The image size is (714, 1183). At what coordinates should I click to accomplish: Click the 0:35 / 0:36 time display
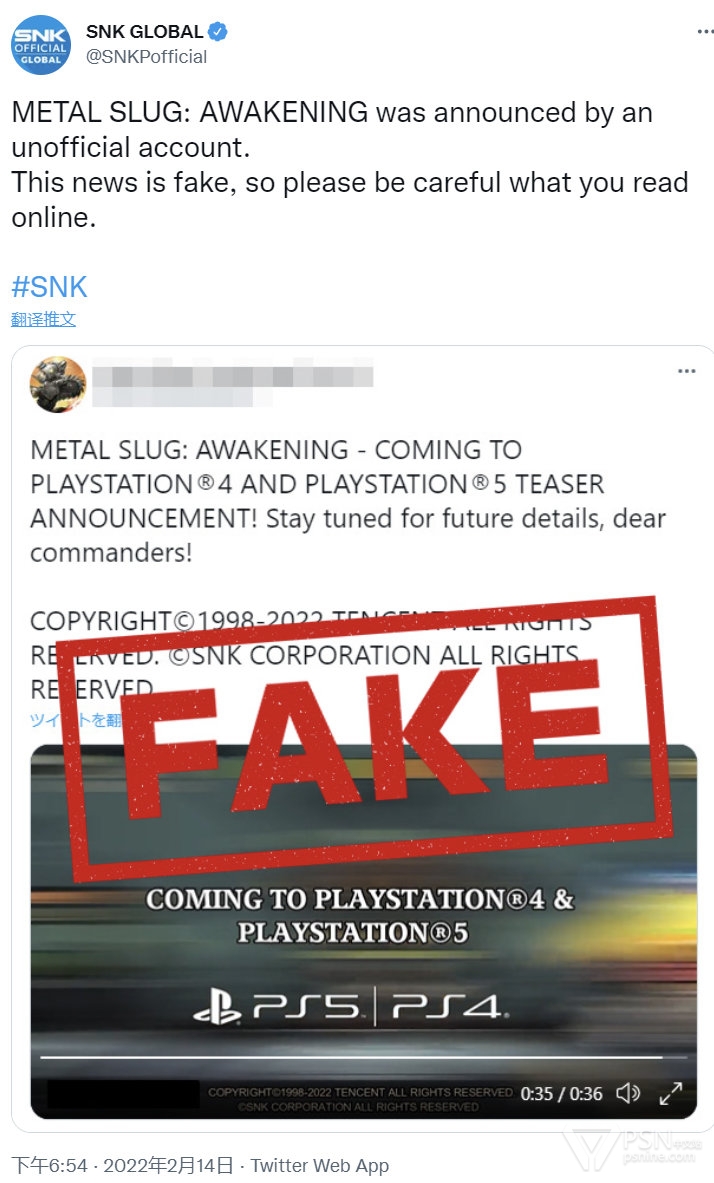[x=562, y=1093]
